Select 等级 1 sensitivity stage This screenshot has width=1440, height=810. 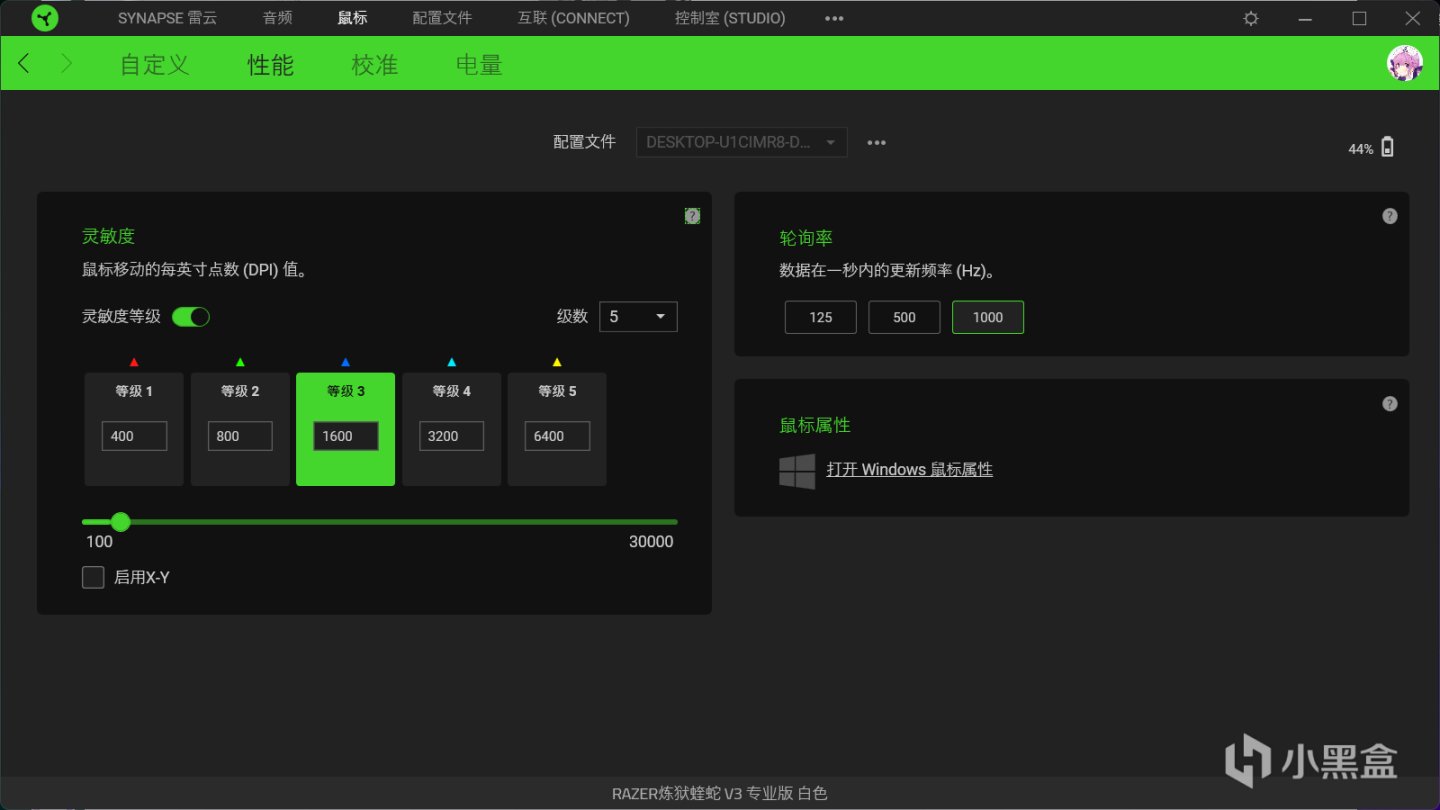click(134, 429)
